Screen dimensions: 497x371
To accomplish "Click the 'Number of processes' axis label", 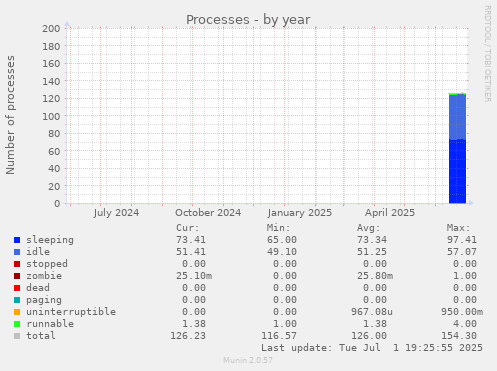I will point(10,115).
